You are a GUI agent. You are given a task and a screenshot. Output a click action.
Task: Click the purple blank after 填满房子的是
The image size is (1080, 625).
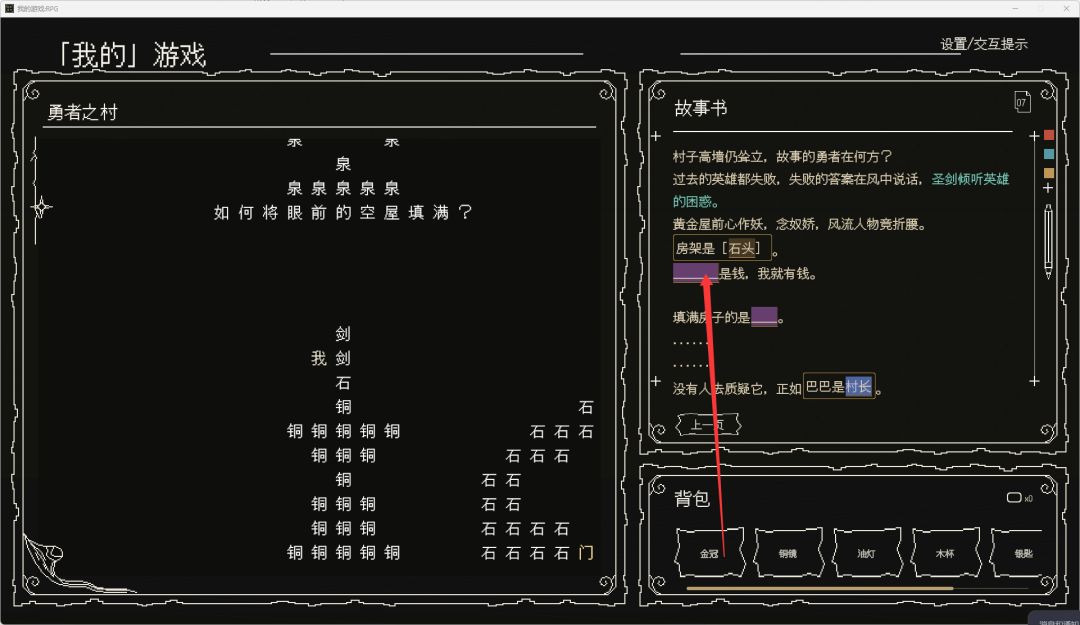point(764,317)
